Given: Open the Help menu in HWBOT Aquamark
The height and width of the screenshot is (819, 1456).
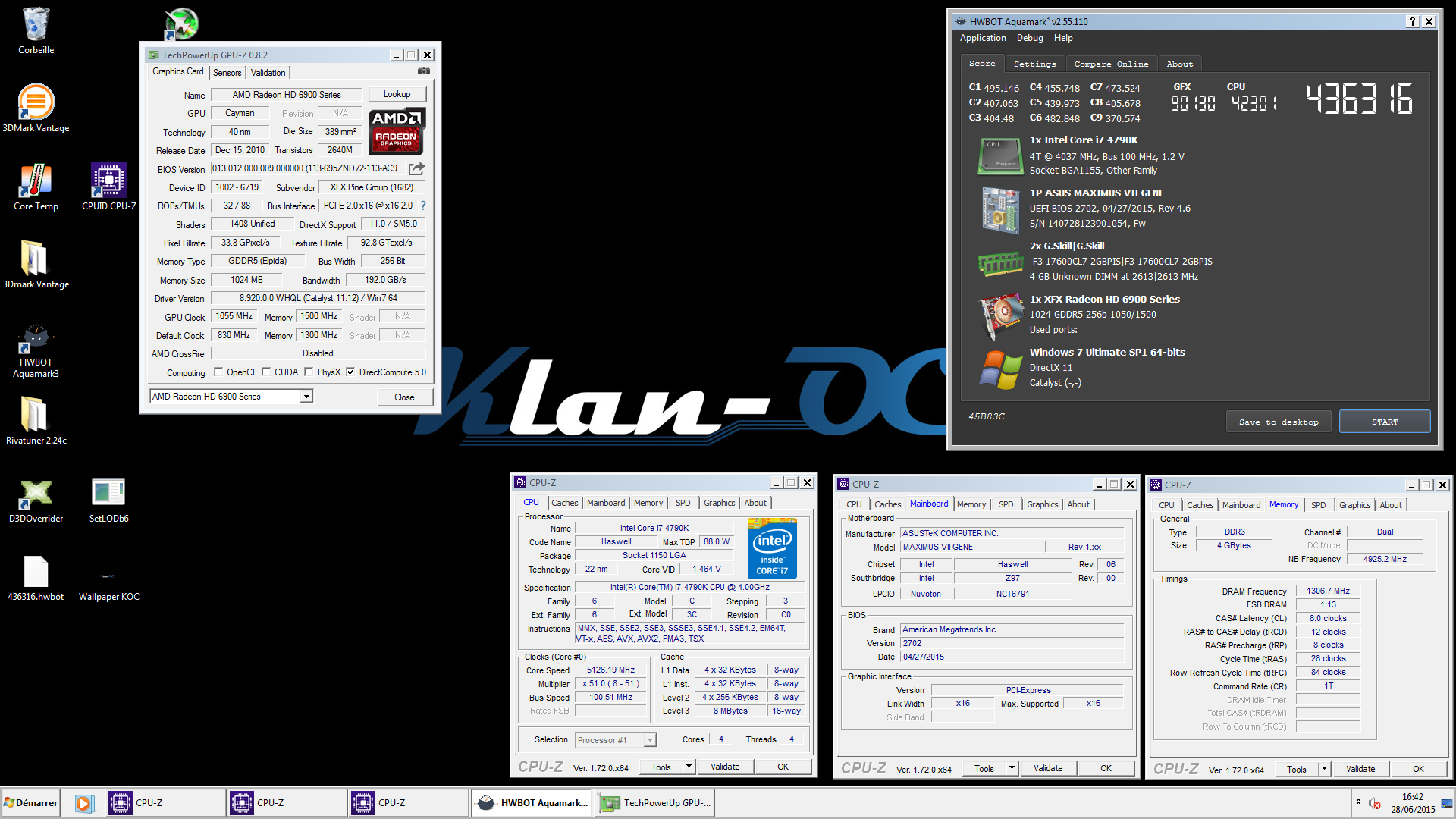Looking at the screenshot, I should [1063, 38].
